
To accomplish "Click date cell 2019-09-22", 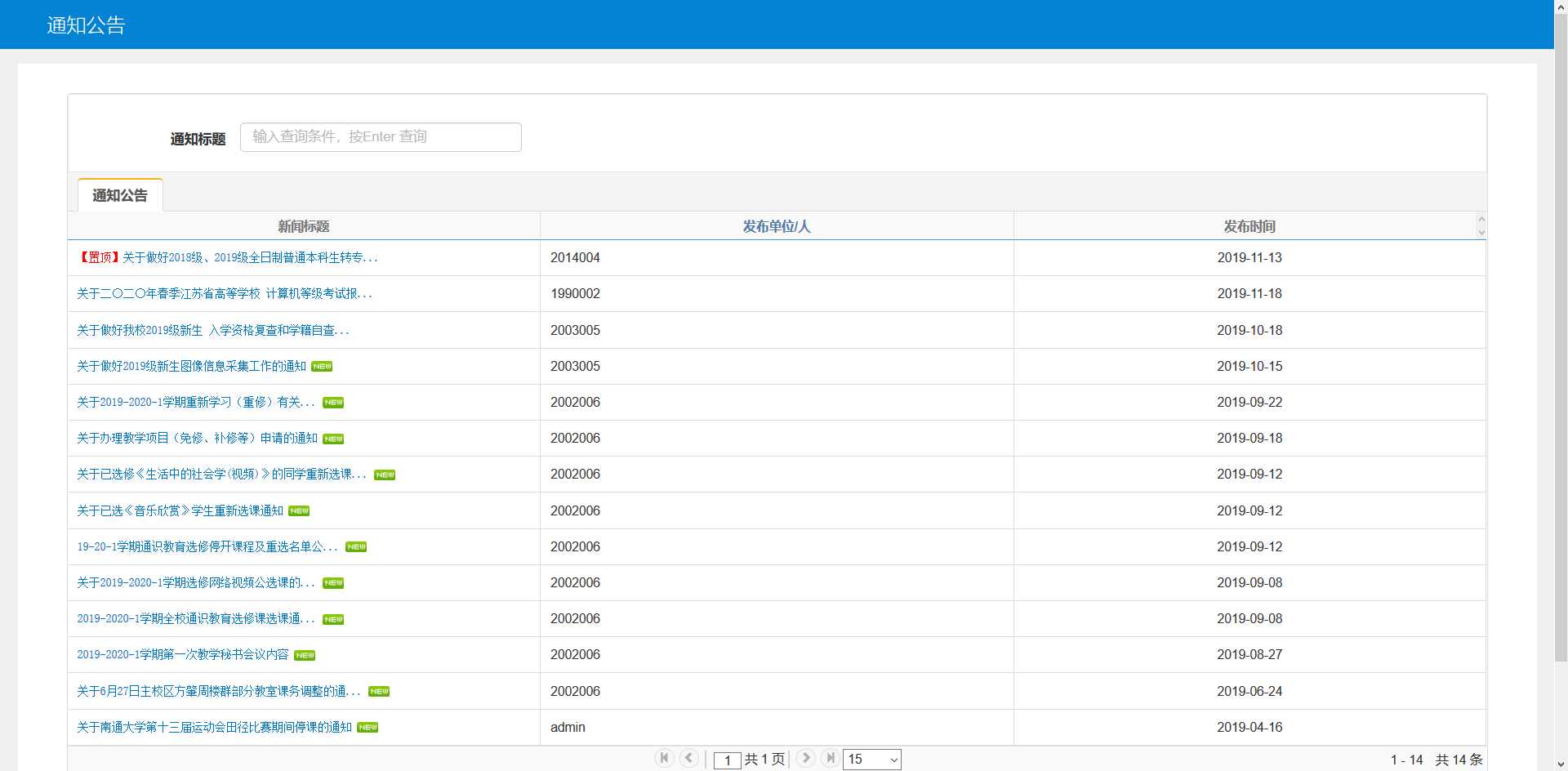I will click(1249, 402).
